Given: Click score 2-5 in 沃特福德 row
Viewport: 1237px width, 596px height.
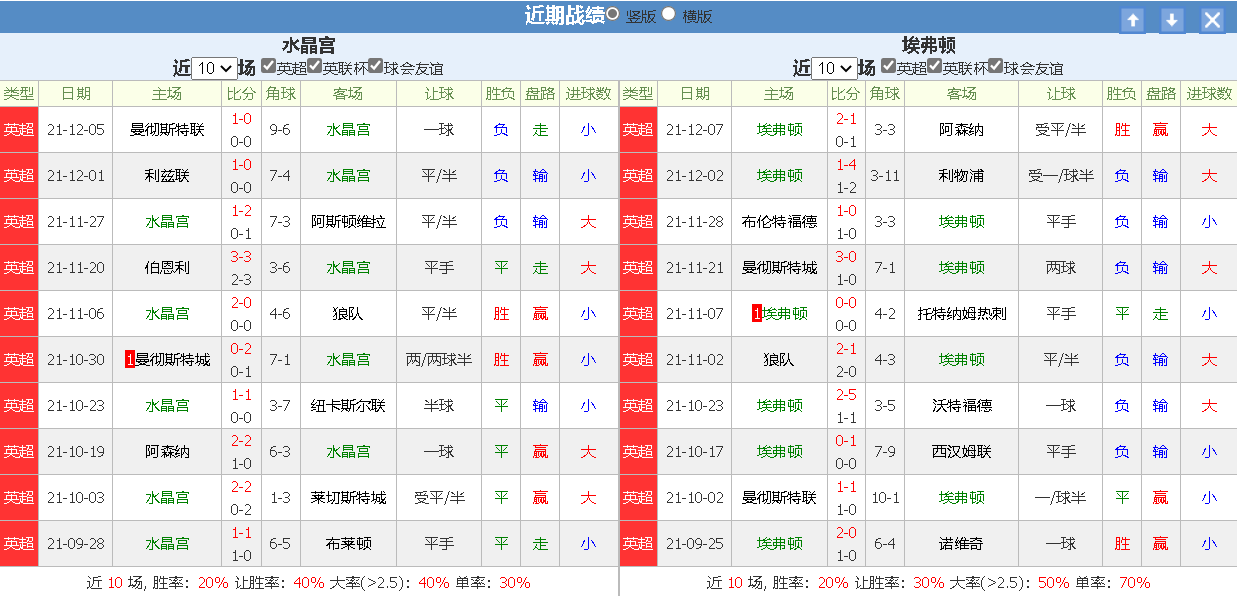Looking at the screenshot, I should 846,395.
